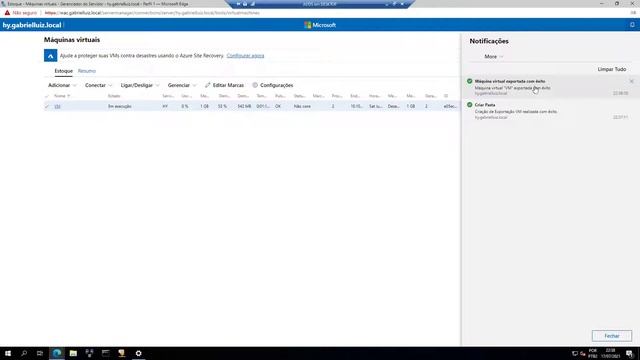Switch to the Resumo tab
Screen dimensions: 640x360
[87, 71]
